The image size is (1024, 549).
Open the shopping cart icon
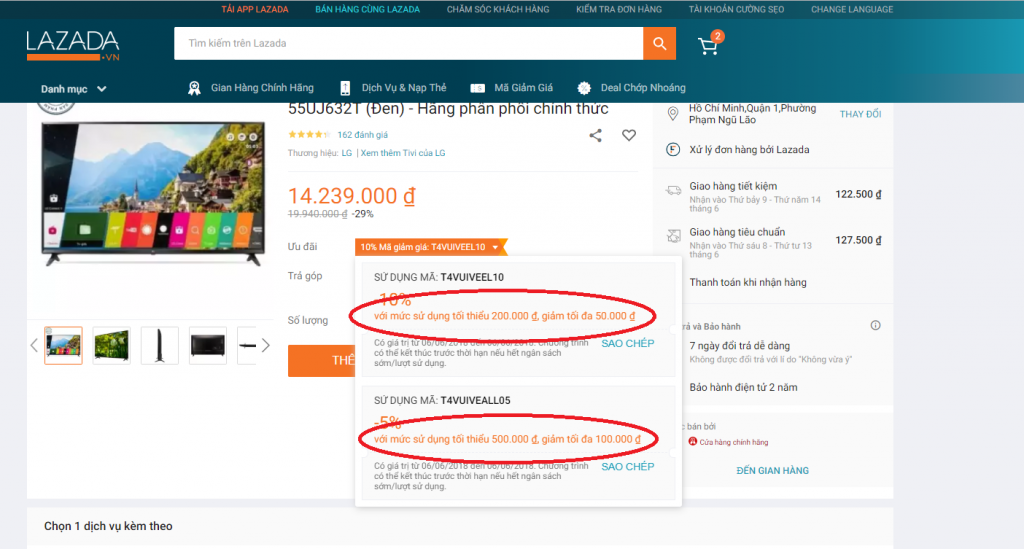click(709, 45)
